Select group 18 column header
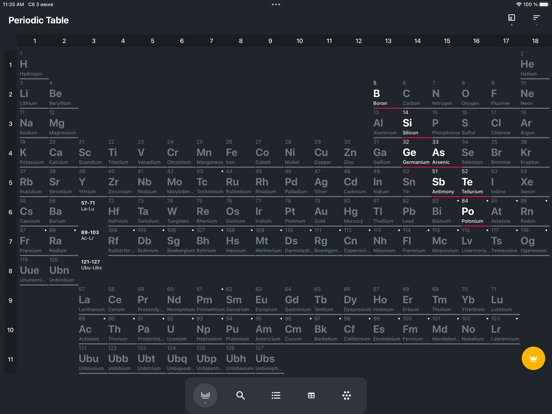 coord(535,41)
